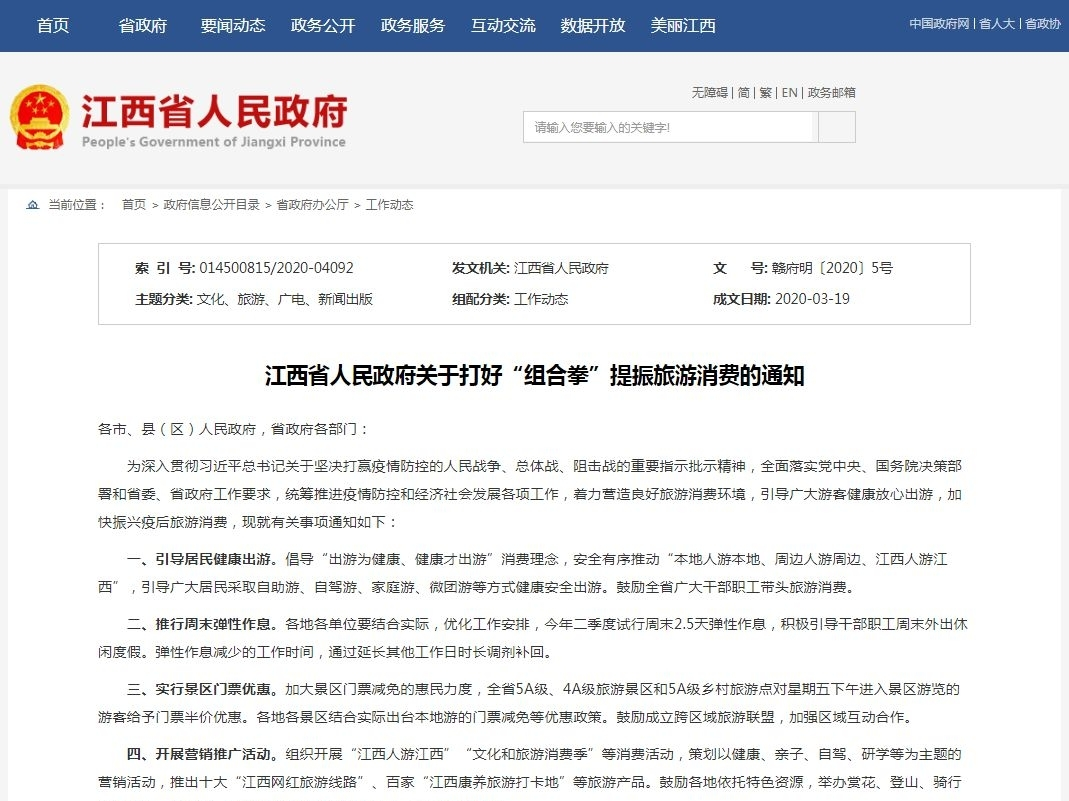The width and height of the screenshot is (1069, 801).
Task: Click the heading 一、引导居民健康出游
Action: coord(201,559)
